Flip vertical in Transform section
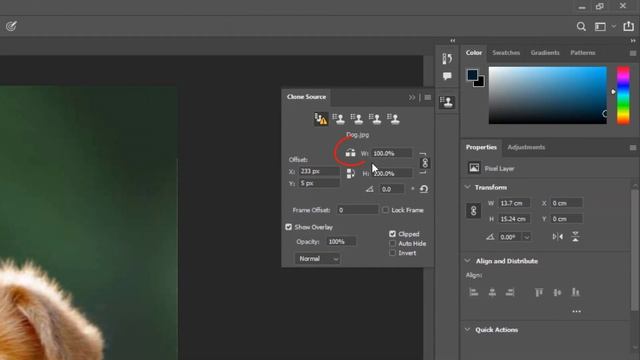This screenshot has height=360, width=640. tap(575, 237)
